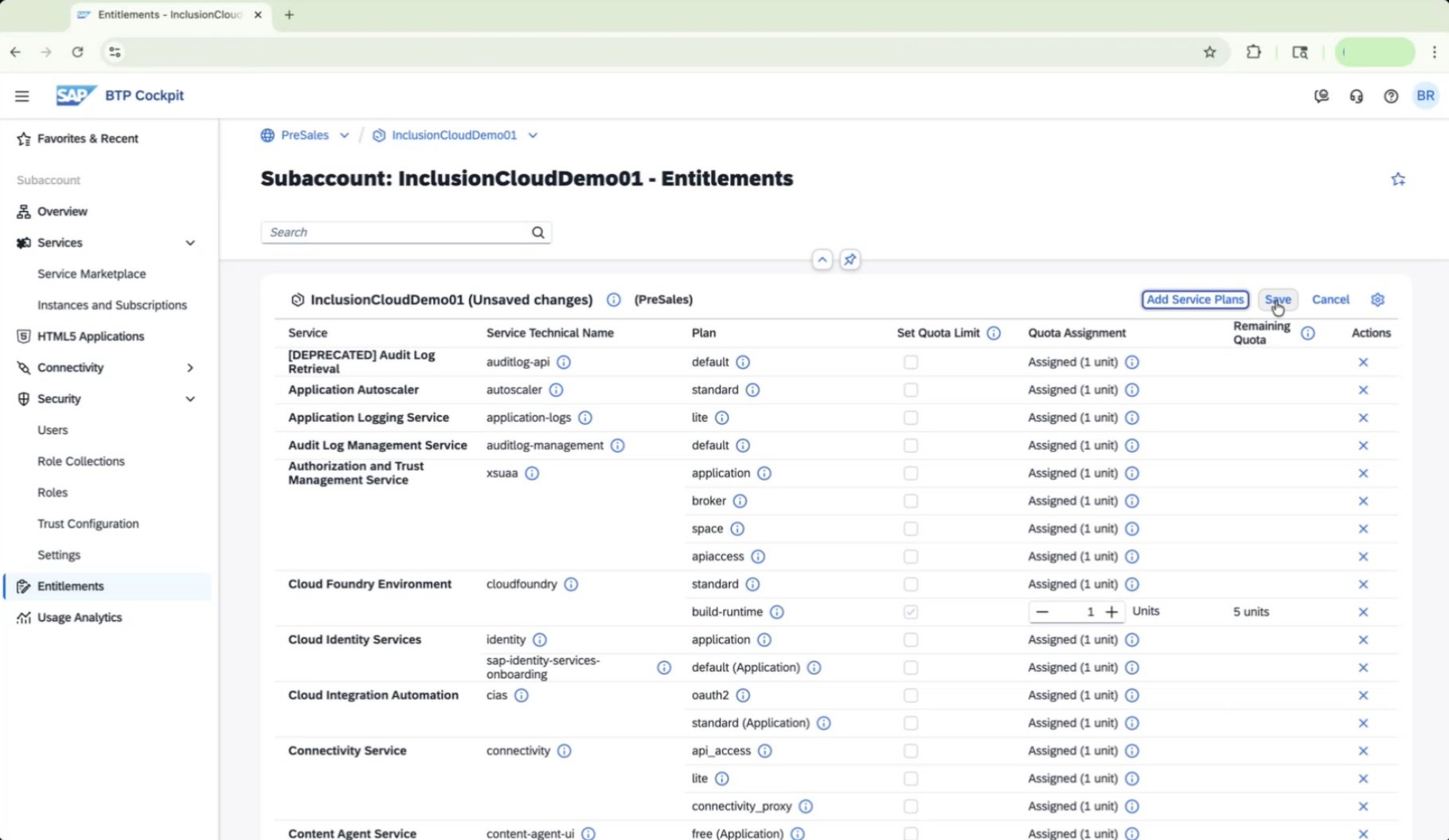Screen dimensions: 1449x840
Task: Show info for auditlog-api technical name
Action: pyautogui.click(x=564, y=362)
